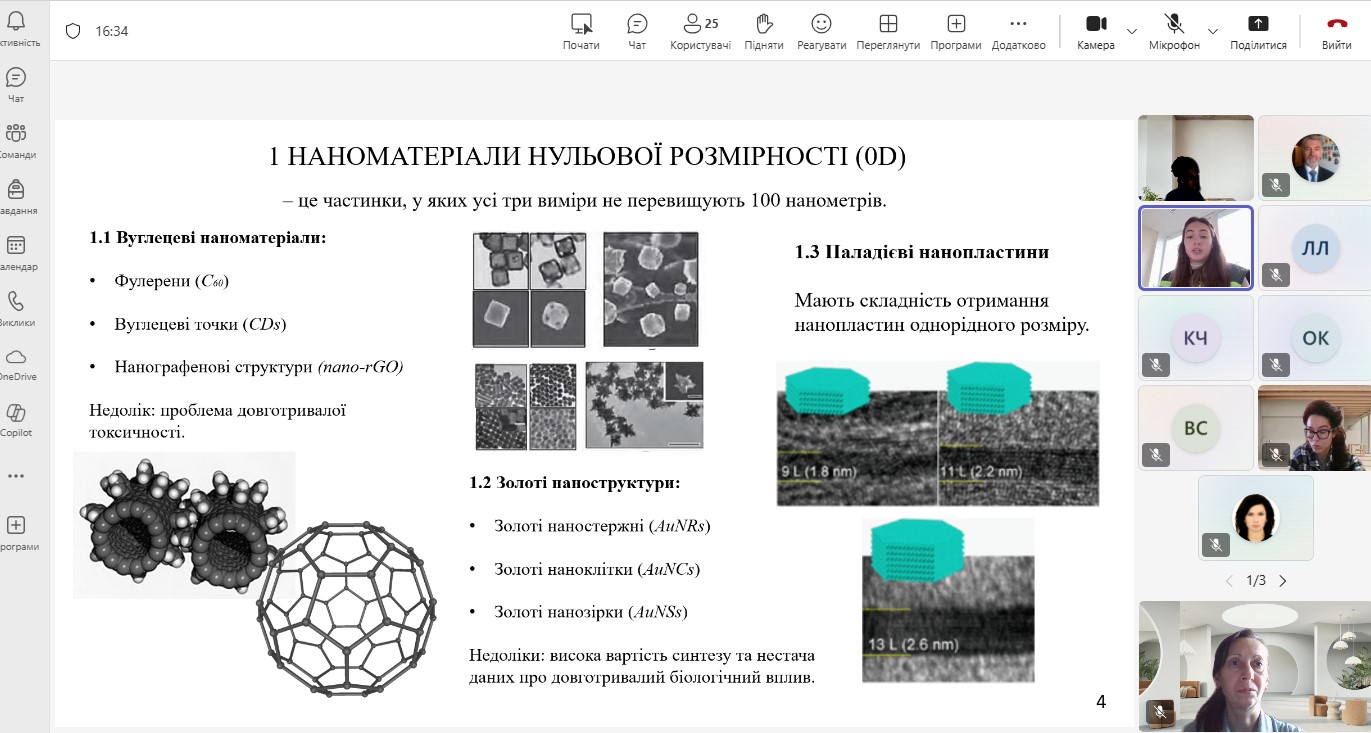Unmute the Мікрофон microphone
Image resolution: width=1371 pixels, height=733 pixels.
click(1174, 31)
